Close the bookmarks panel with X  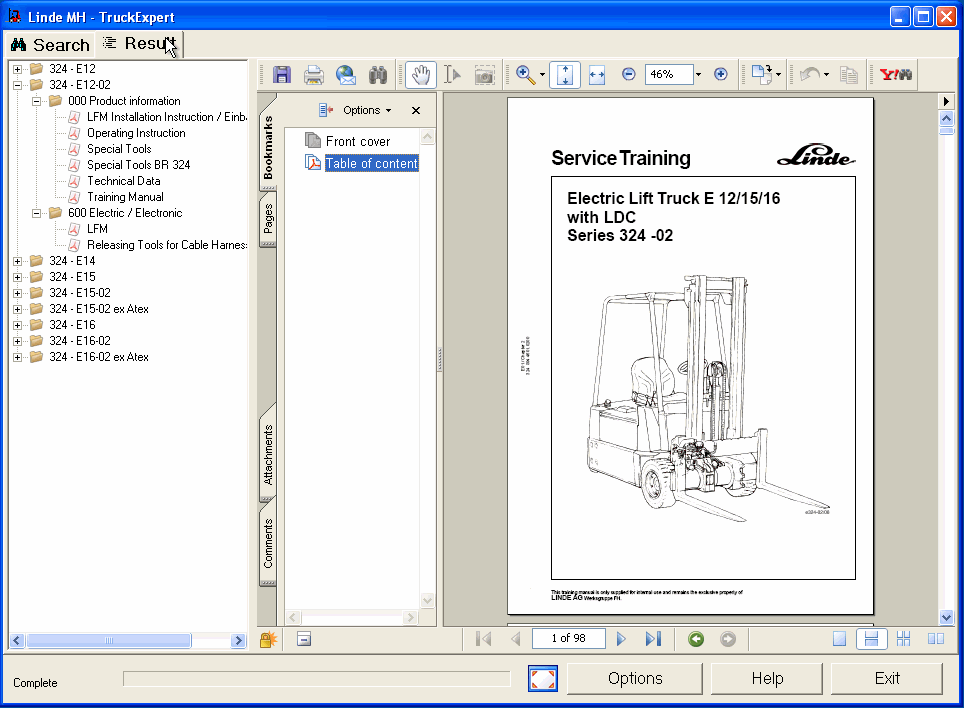(x=416, y=111)
